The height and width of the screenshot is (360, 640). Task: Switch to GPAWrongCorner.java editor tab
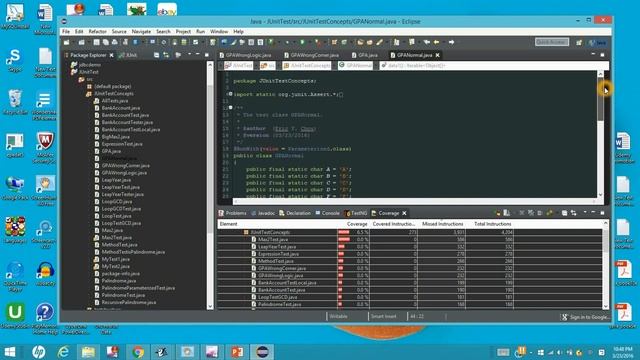(x=311, y=55)
